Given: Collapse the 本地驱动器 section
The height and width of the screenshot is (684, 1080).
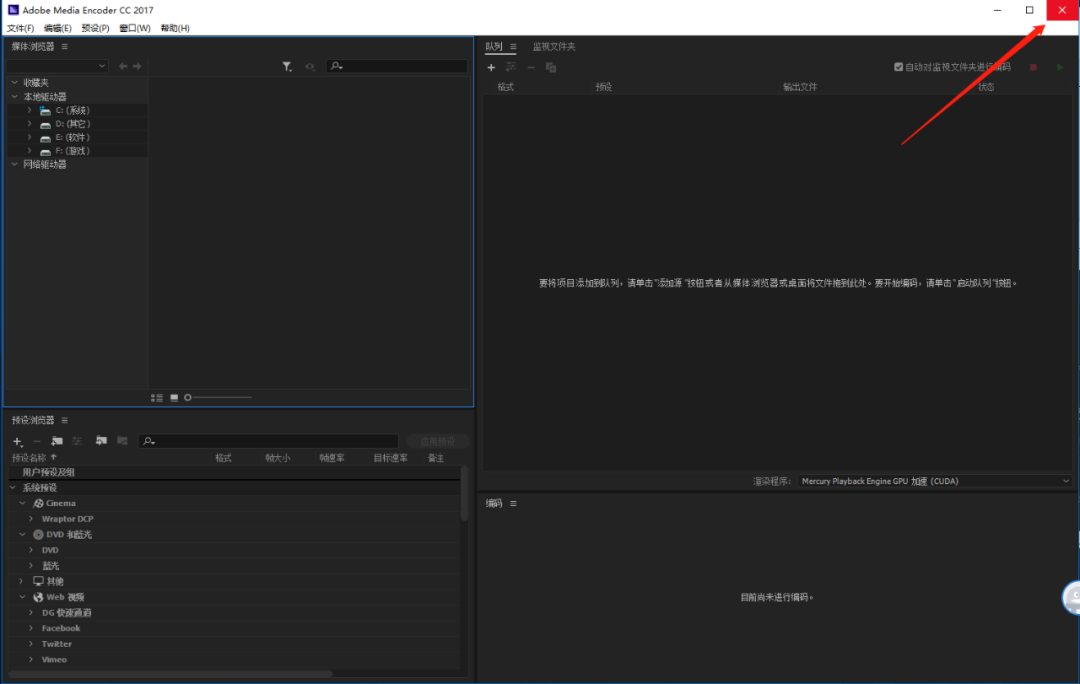Looking at the screenshot, I should point(14,97).
